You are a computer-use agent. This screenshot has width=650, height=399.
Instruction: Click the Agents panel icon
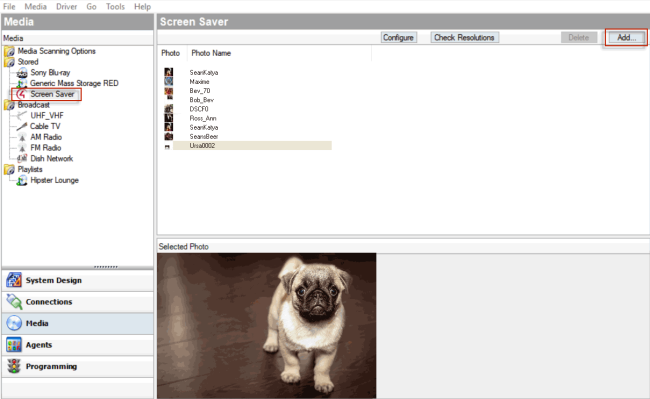(x=14, y=345)
